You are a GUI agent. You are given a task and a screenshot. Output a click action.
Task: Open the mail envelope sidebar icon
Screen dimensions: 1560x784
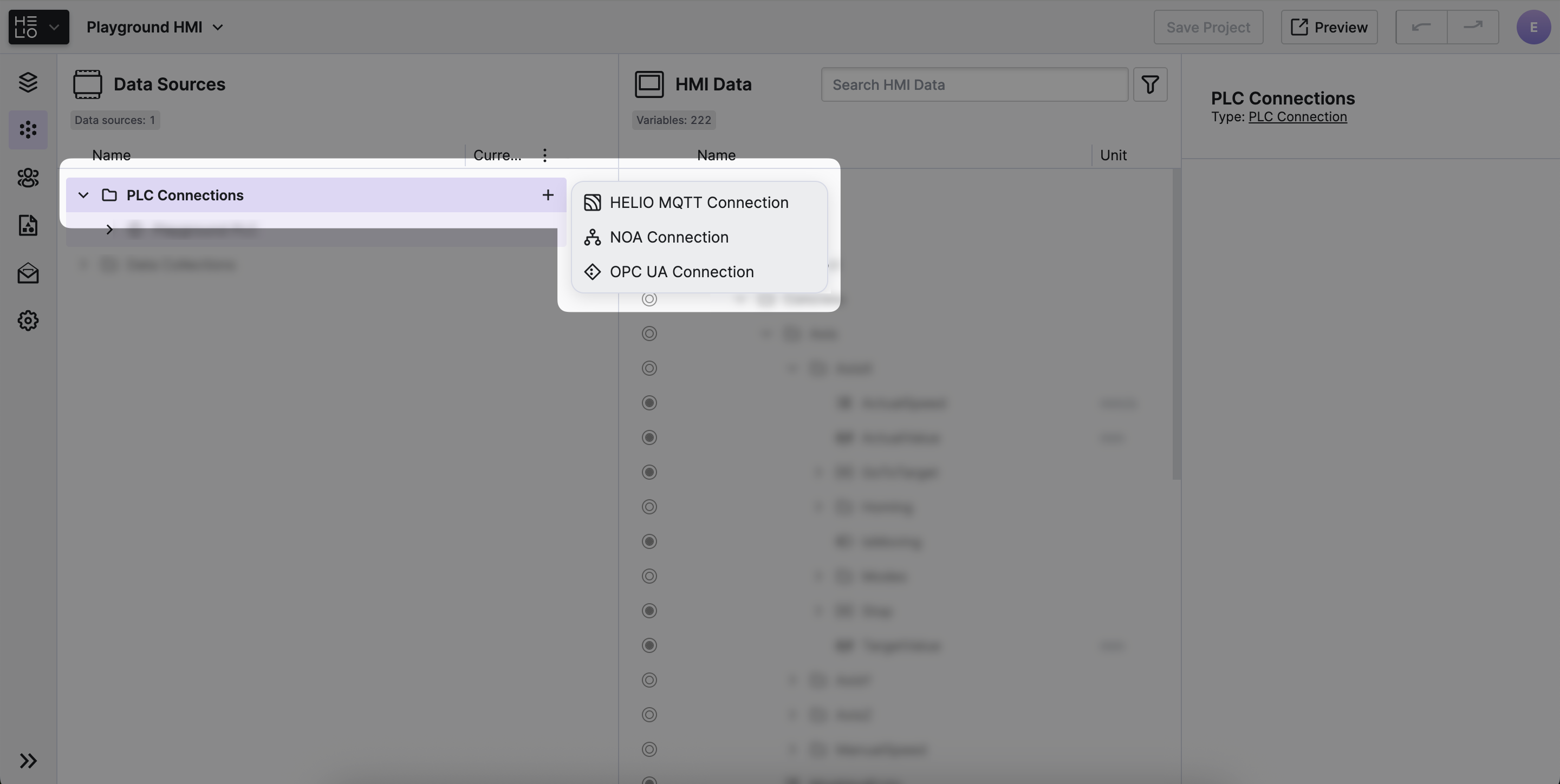pyautogui.click(x=28, y=273)
